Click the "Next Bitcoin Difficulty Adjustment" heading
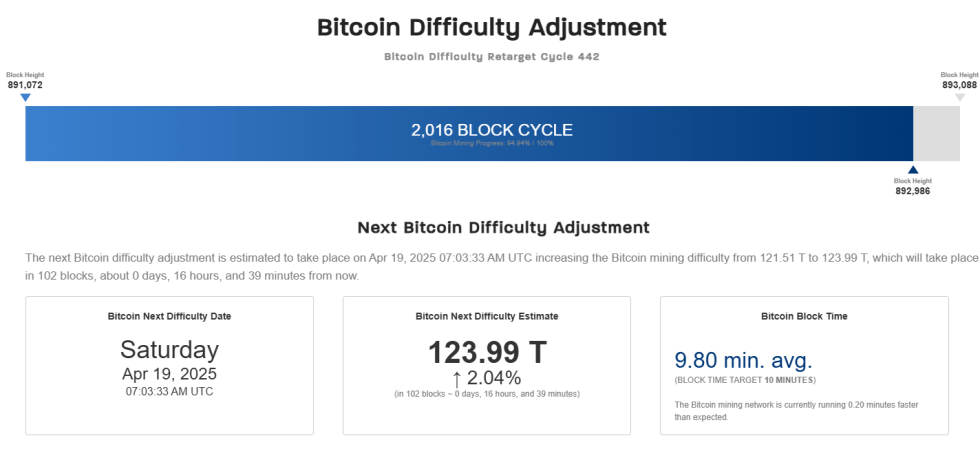The image size is (980, 469). pos(490,228)
